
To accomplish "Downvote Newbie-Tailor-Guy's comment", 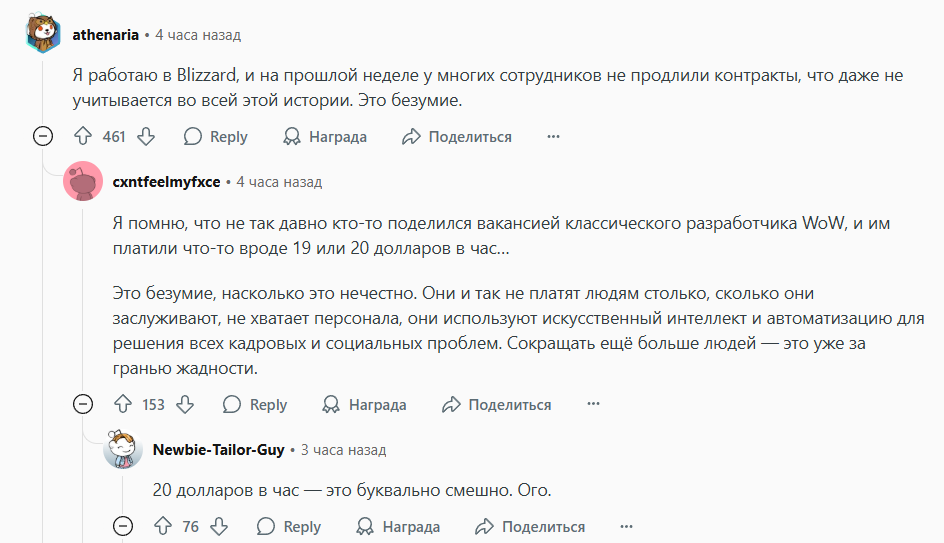I will tap(219, 526).
